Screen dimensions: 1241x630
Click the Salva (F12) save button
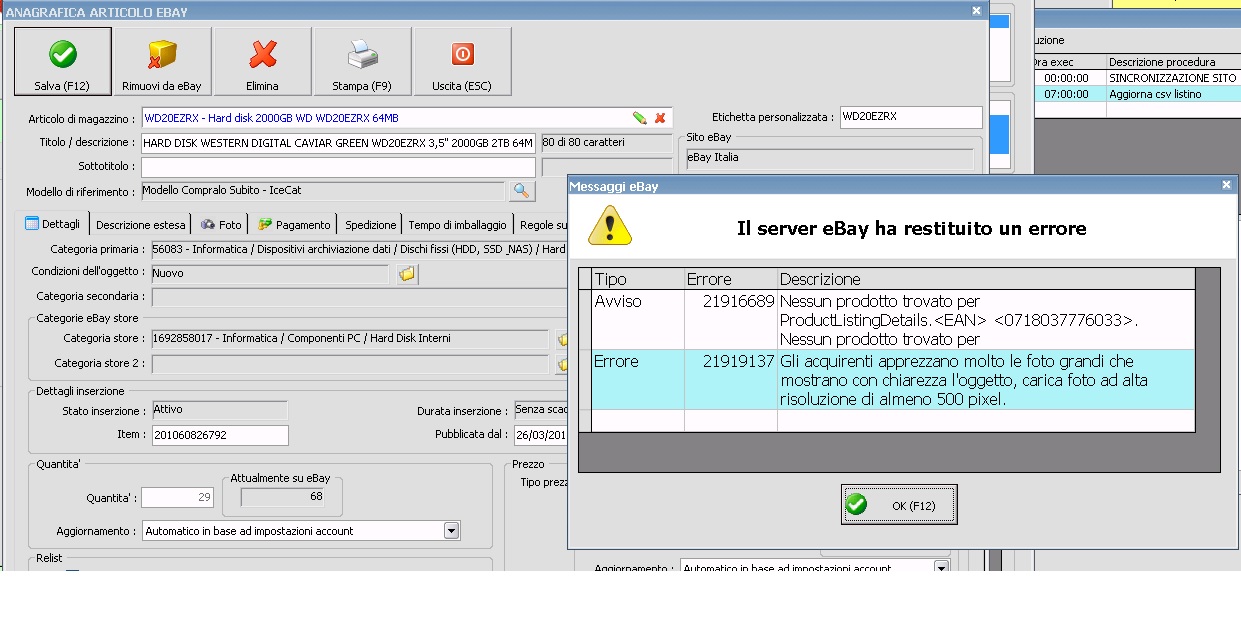click(62, 61)
